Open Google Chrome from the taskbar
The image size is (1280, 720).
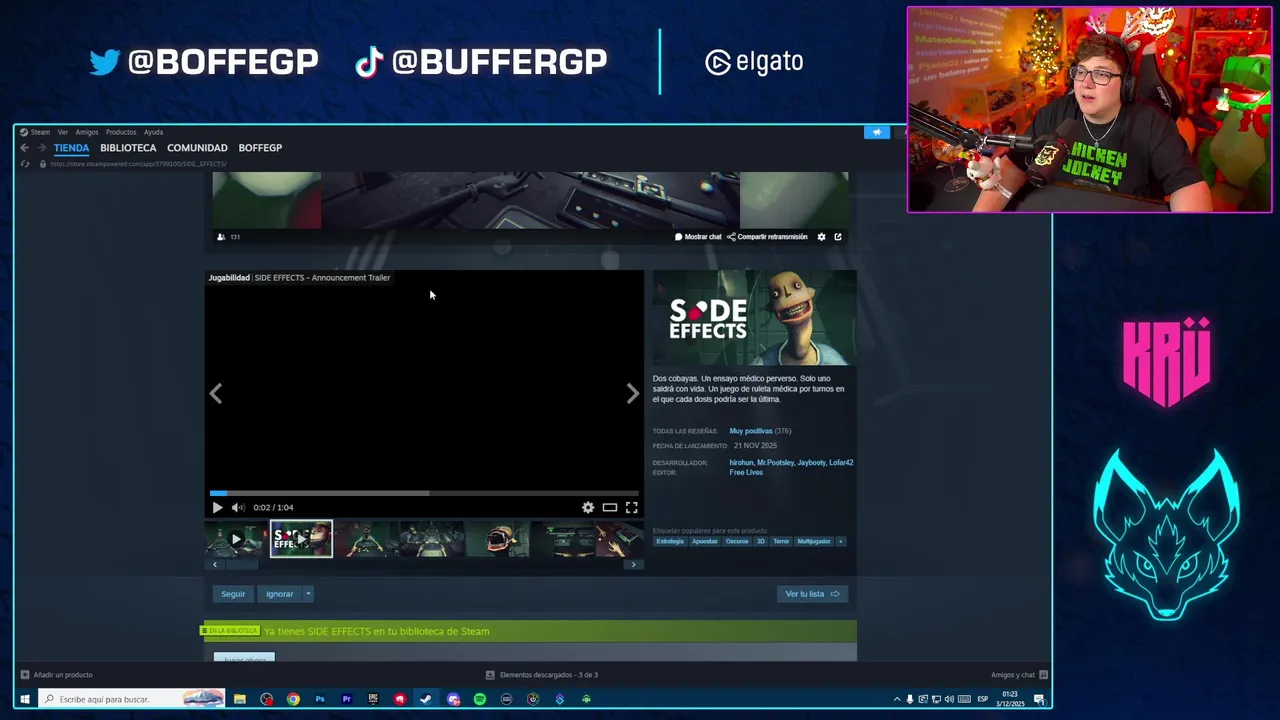[x=293, y=699]
